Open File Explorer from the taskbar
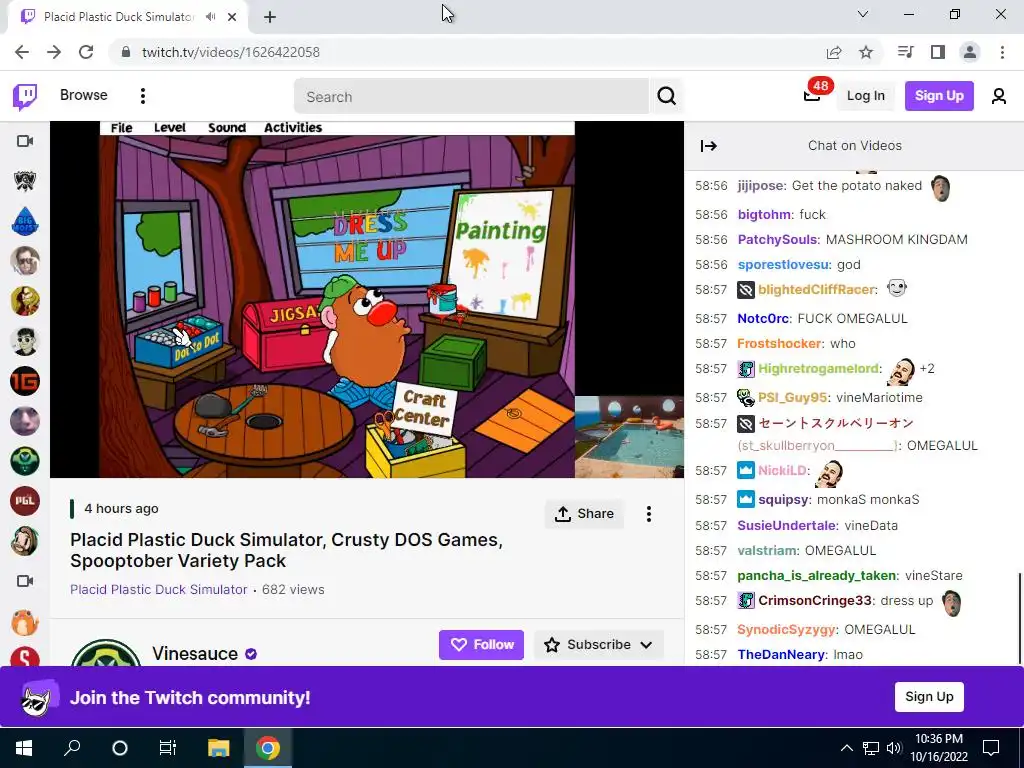 pos(218,748)
